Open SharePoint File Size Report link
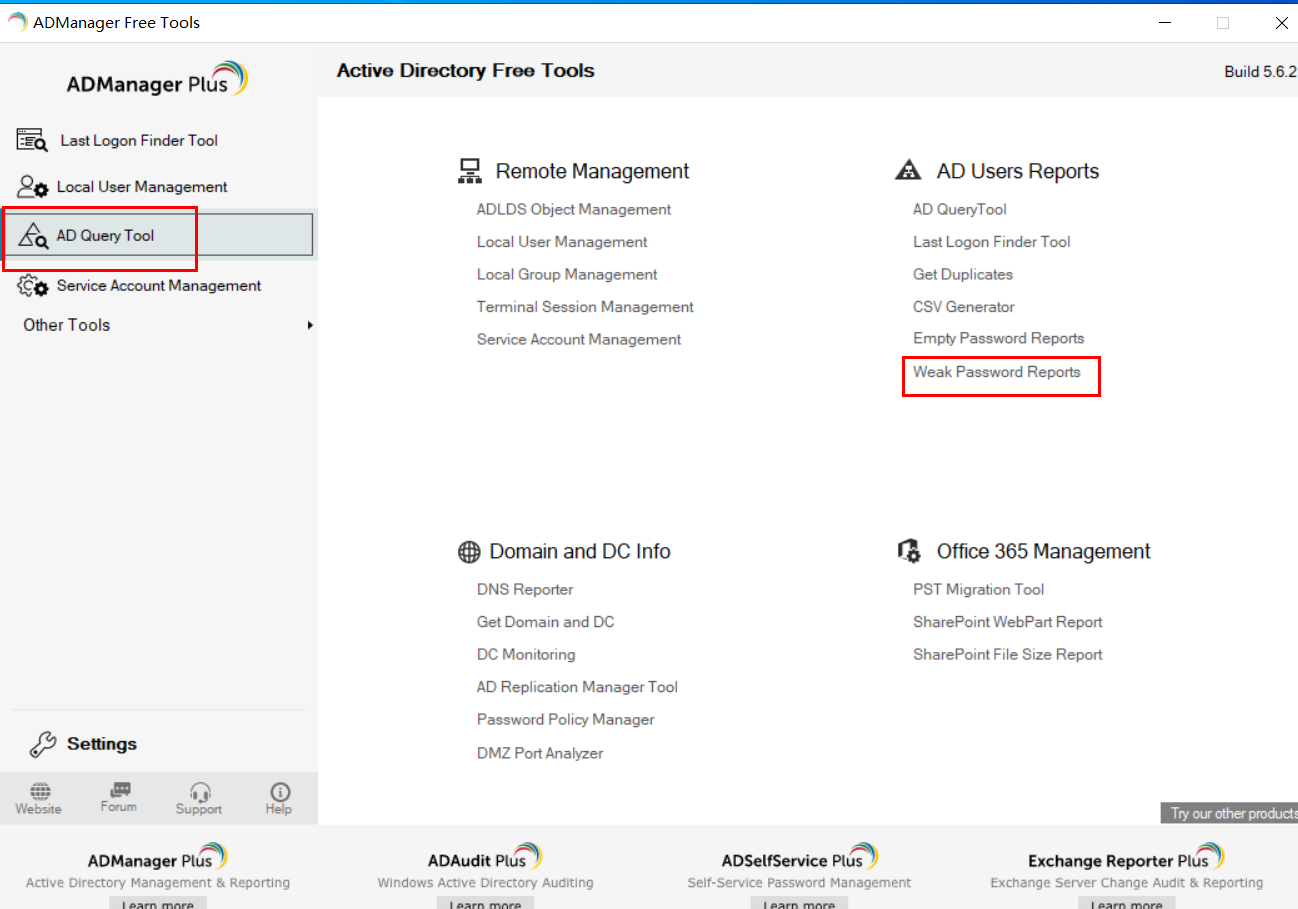 click(1008, 654)
